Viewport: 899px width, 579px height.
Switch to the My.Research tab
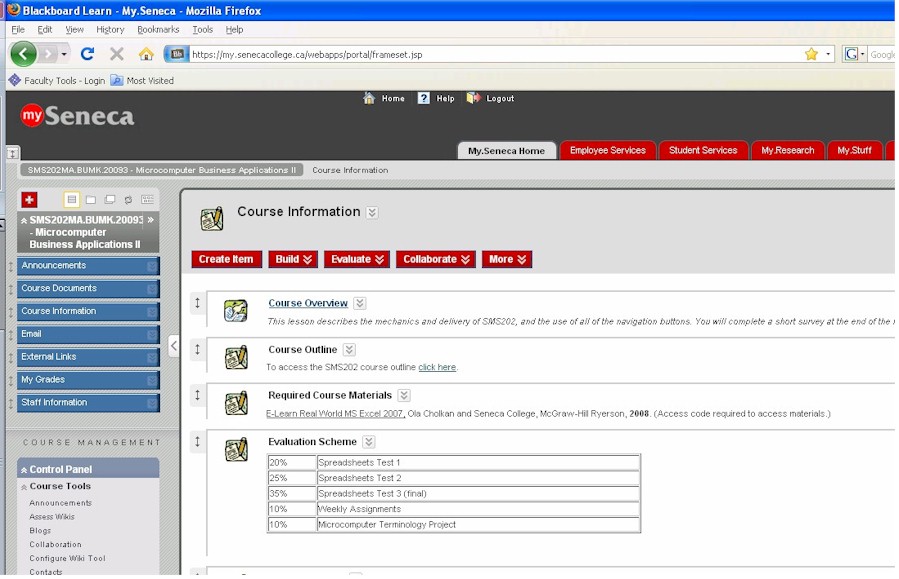(x=787, y=150)
